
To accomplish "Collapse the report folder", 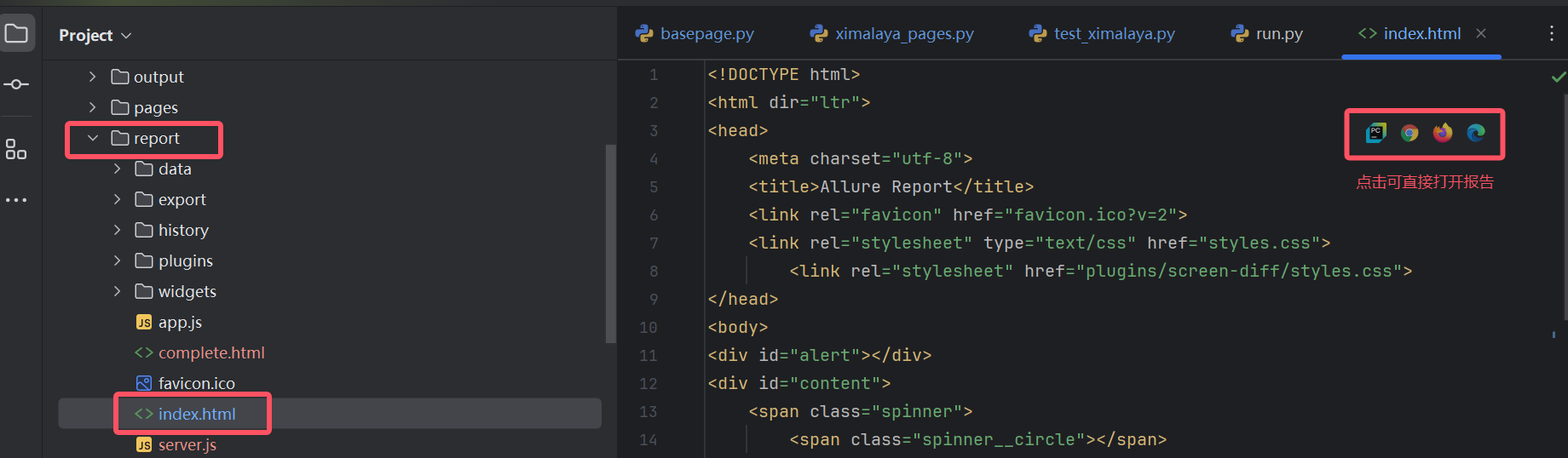I will [x=93, y=138].
